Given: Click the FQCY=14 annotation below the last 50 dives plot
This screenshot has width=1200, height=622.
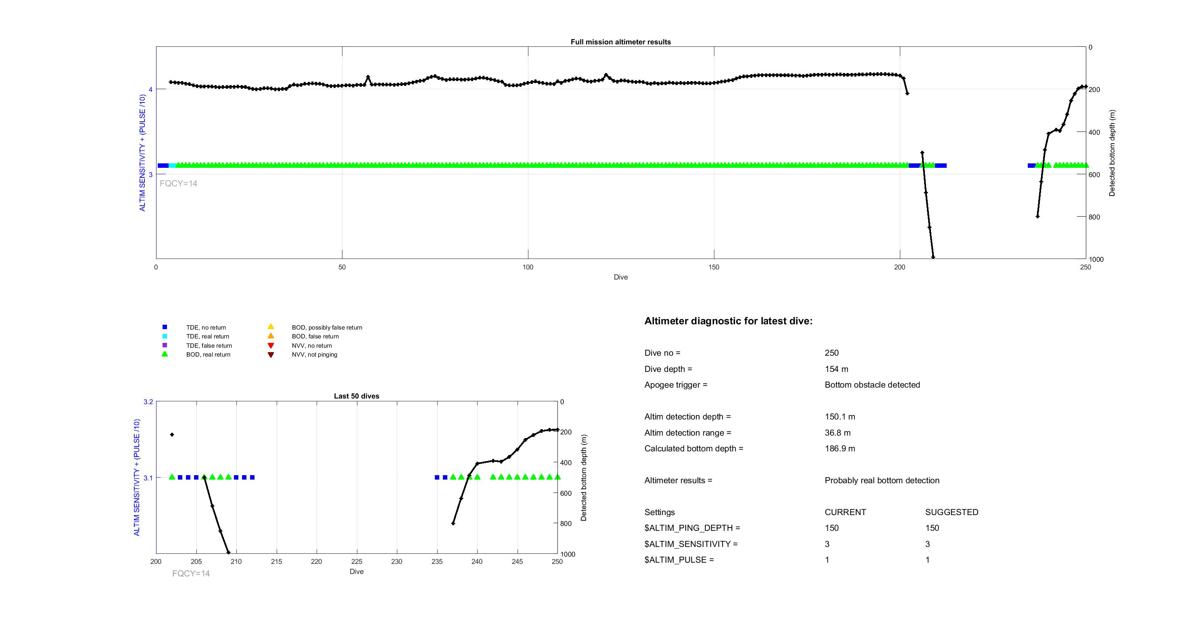Looking at the screenshot, I should click(191, 574).
